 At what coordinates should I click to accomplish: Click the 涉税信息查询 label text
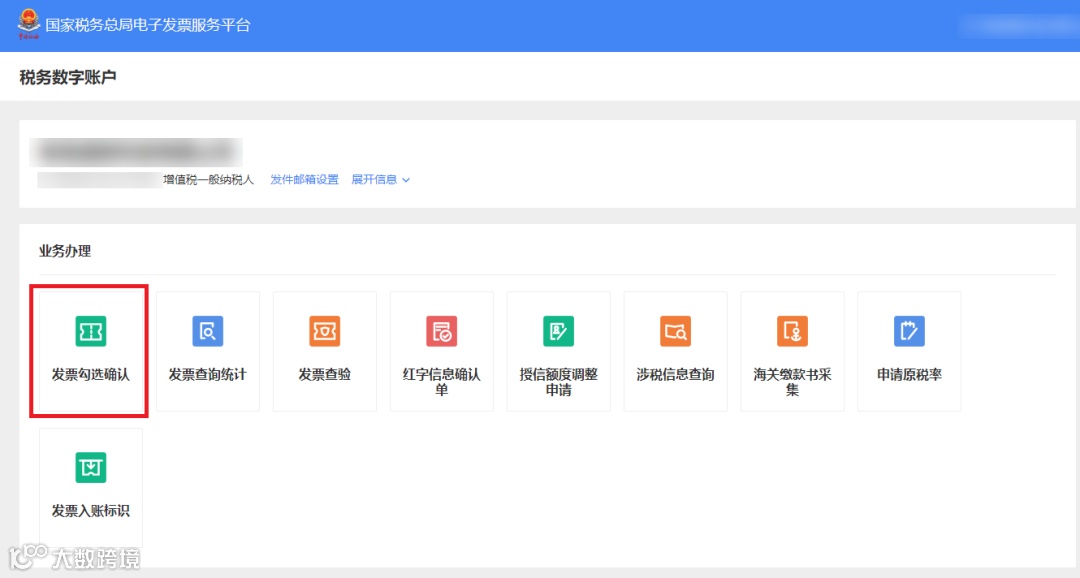tap(675, 375)
